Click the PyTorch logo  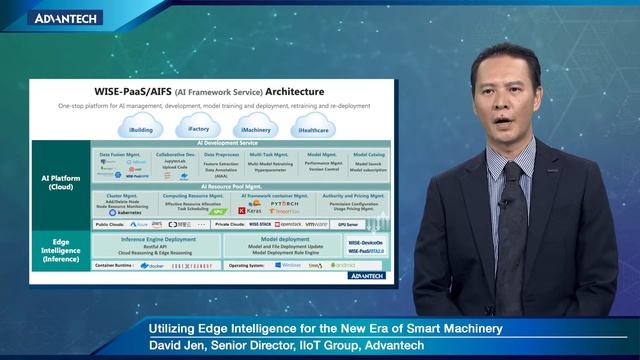284,203
